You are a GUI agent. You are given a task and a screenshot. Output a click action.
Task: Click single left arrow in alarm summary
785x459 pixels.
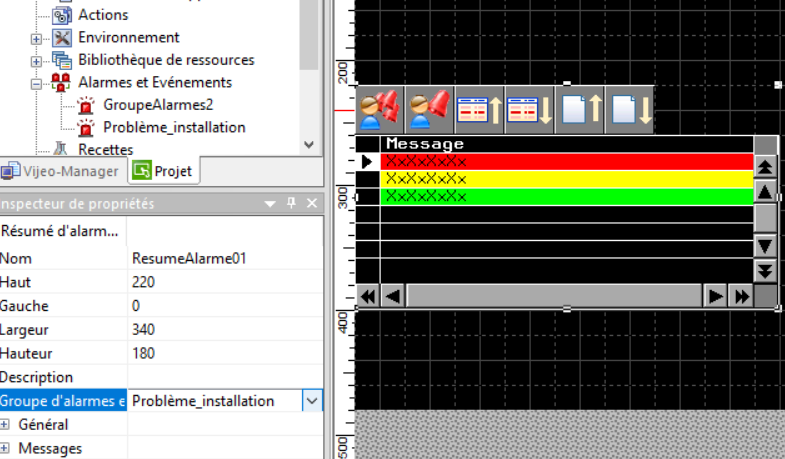[392, 296]
